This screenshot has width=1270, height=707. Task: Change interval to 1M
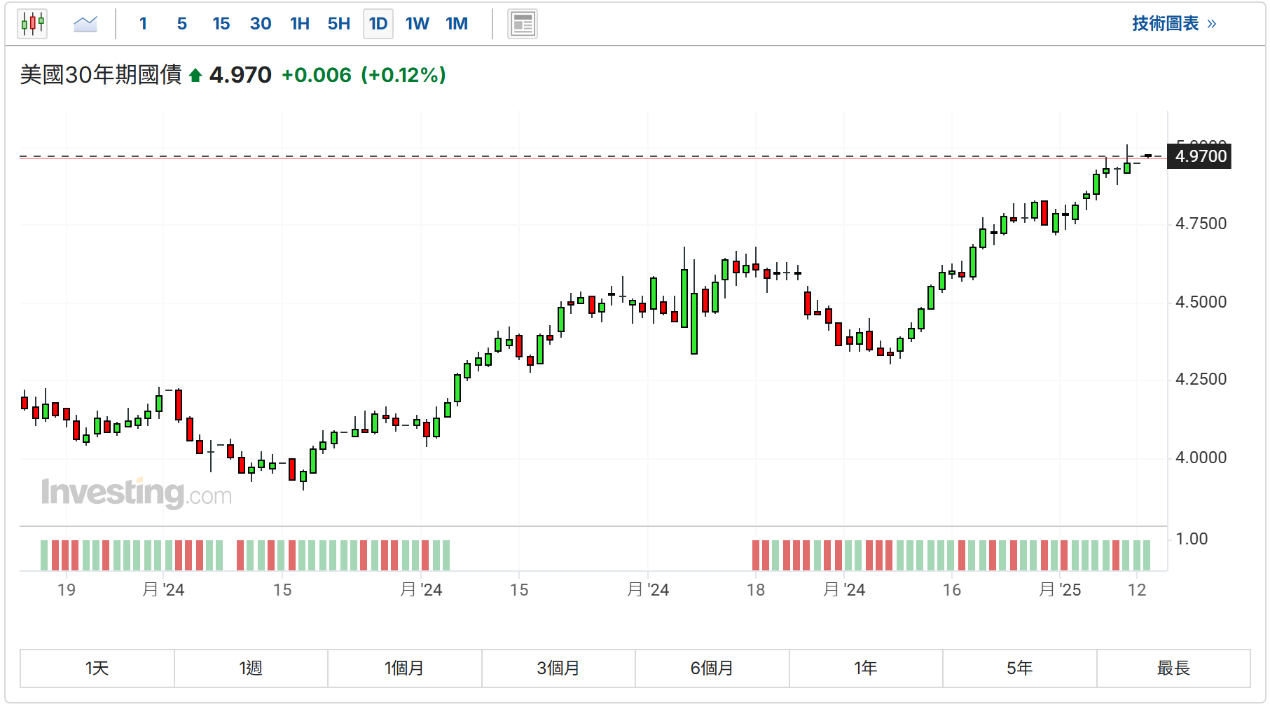click(456, 23)
